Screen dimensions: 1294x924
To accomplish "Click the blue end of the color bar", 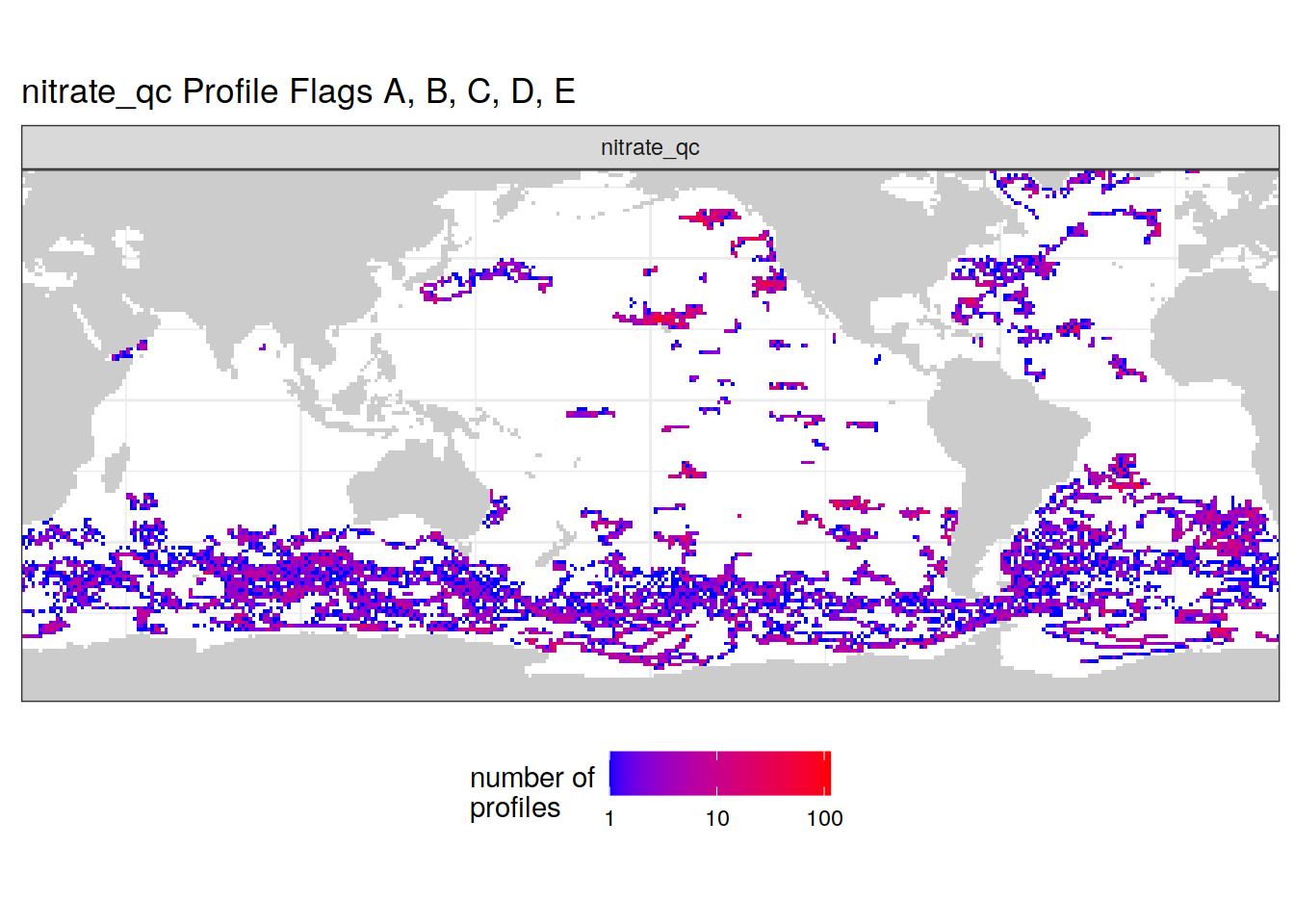I will [x=618, y=773].
